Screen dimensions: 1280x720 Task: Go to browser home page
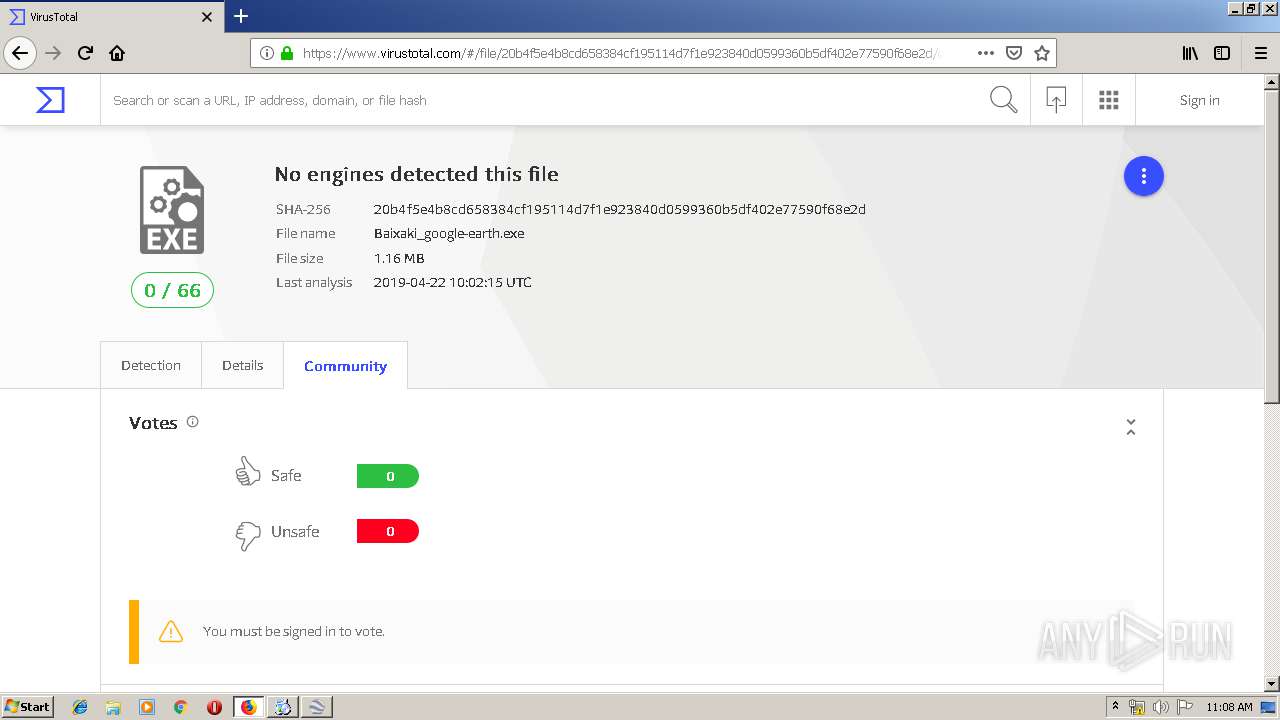tap(117, 53)
